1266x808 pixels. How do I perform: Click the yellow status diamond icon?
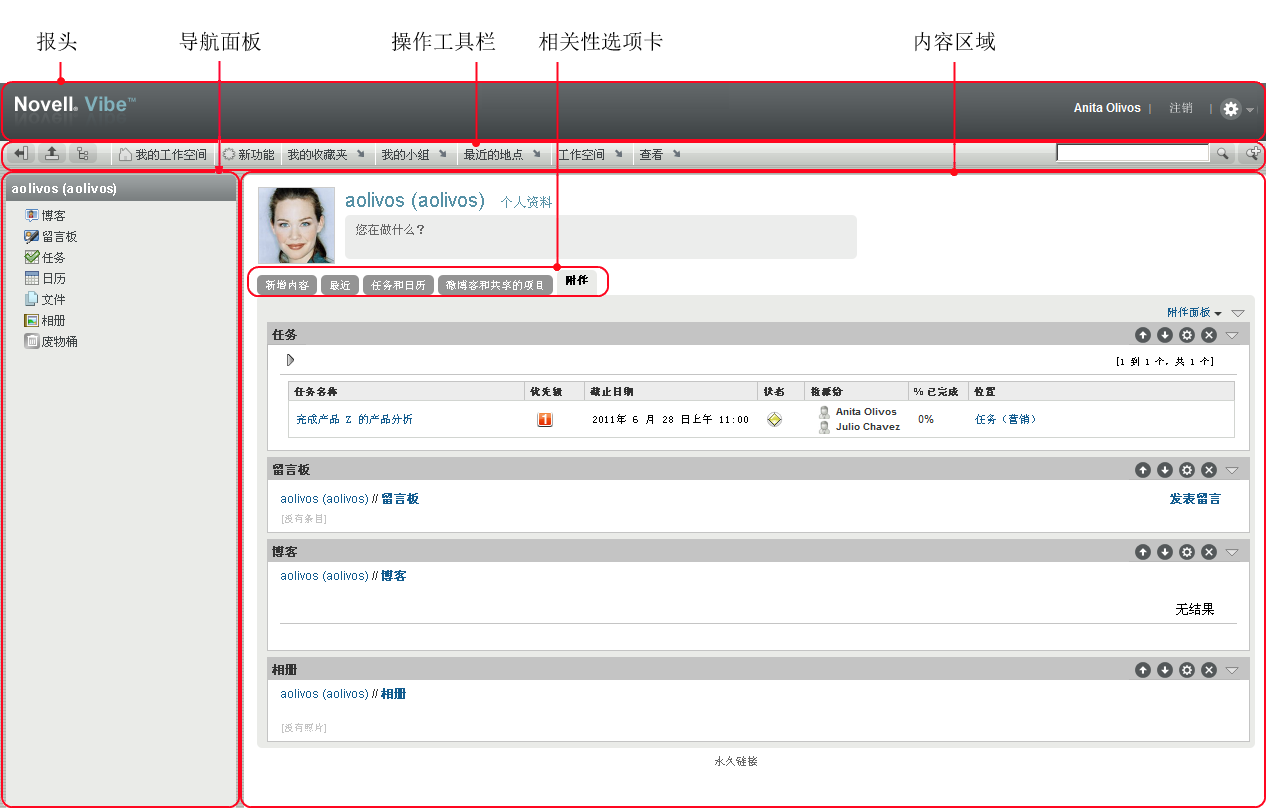(774, 420)
